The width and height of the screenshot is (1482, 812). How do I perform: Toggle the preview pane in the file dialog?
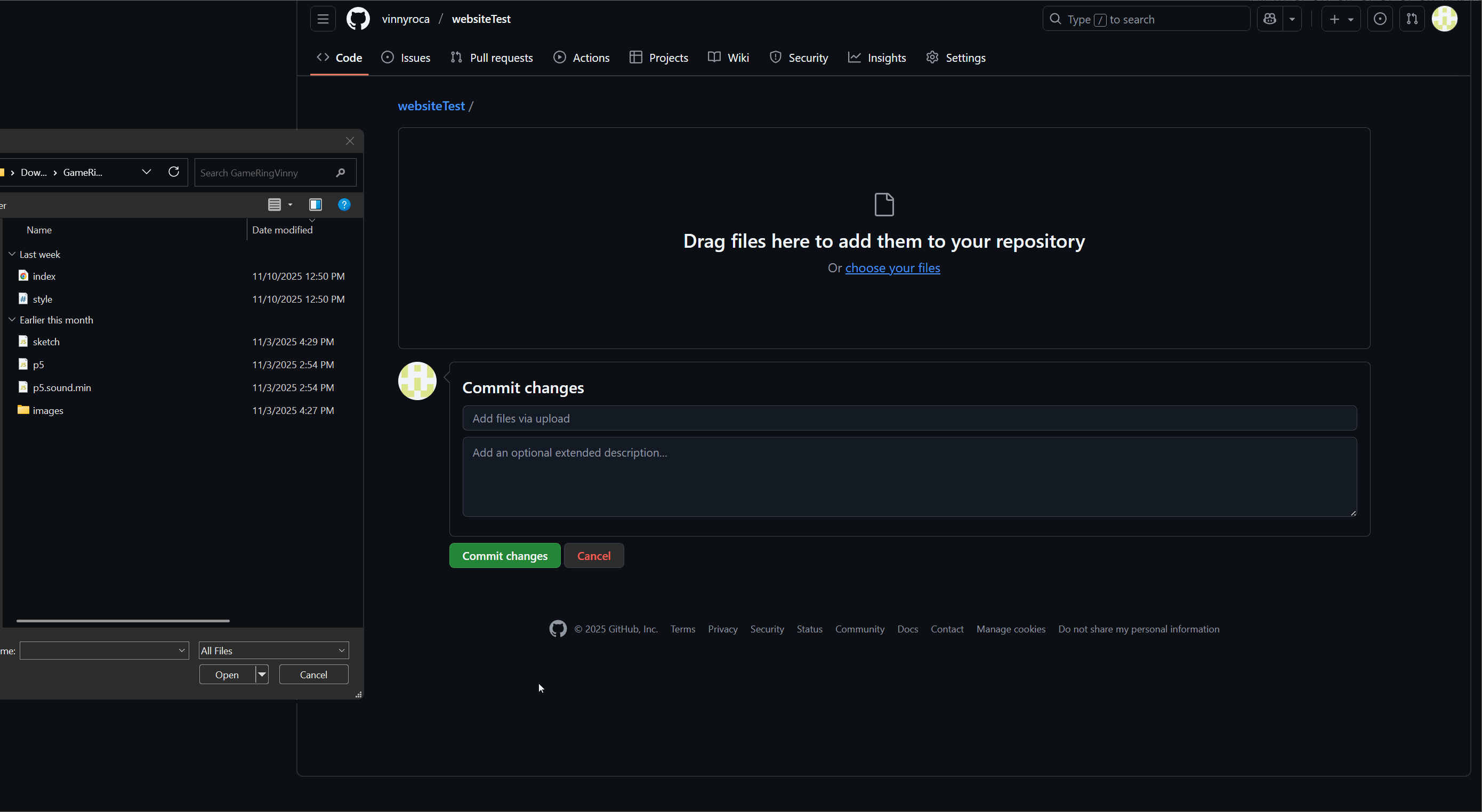(x=315, y=205)
